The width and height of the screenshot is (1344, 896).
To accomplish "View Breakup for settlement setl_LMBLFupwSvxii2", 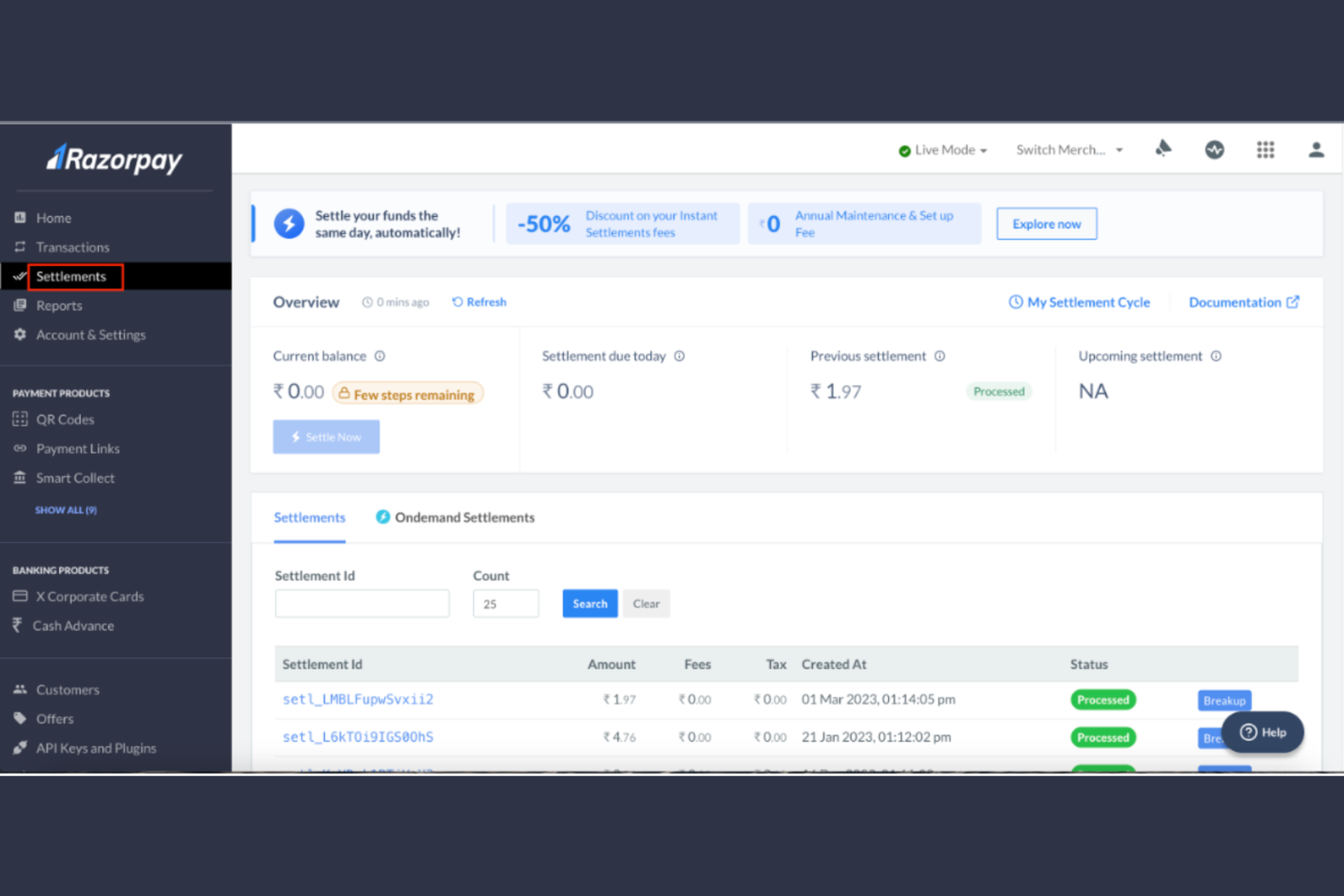I will pyautogui.click(x=1223, y=700).
